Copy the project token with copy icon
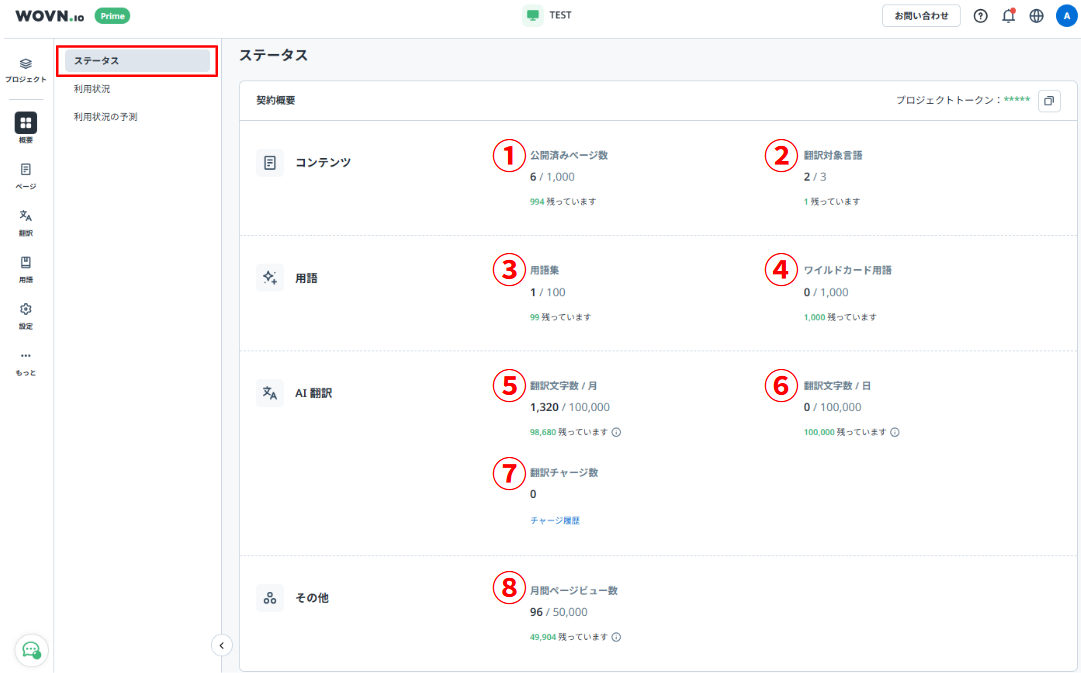The width and height of the screenshot is (1081, 673). [x=1049, y=101]
